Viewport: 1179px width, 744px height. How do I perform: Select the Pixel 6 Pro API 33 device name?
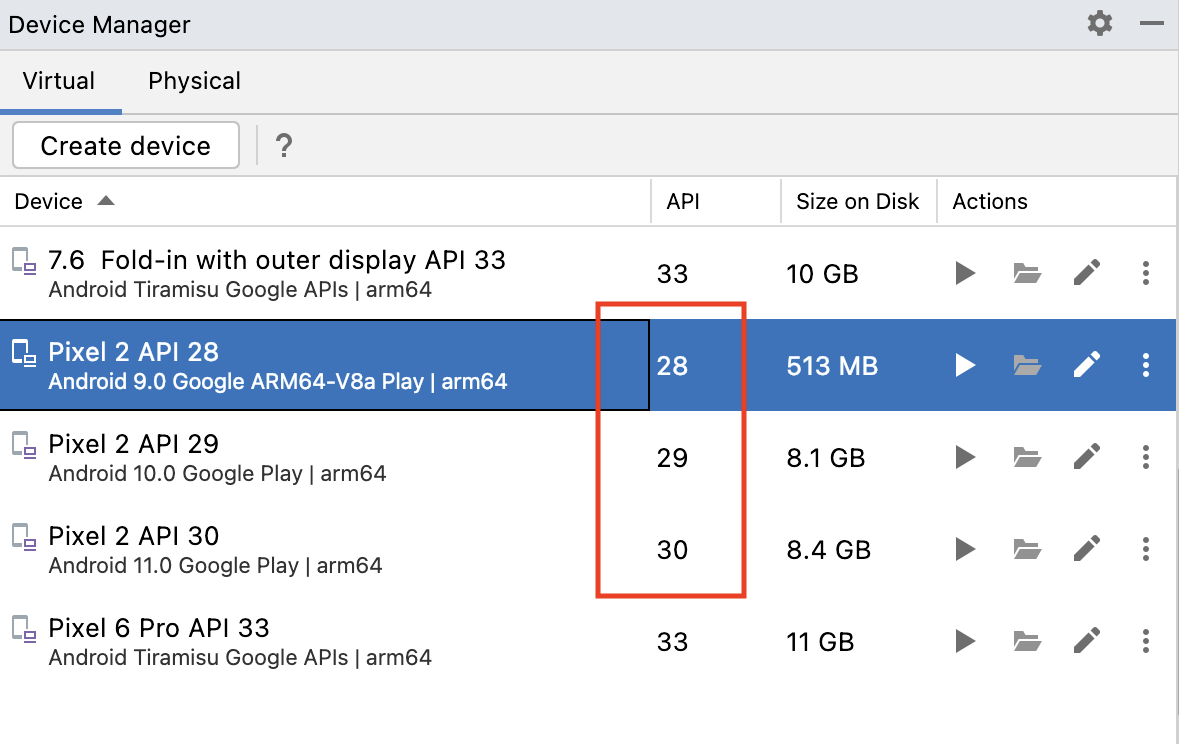tap(159, 628)
